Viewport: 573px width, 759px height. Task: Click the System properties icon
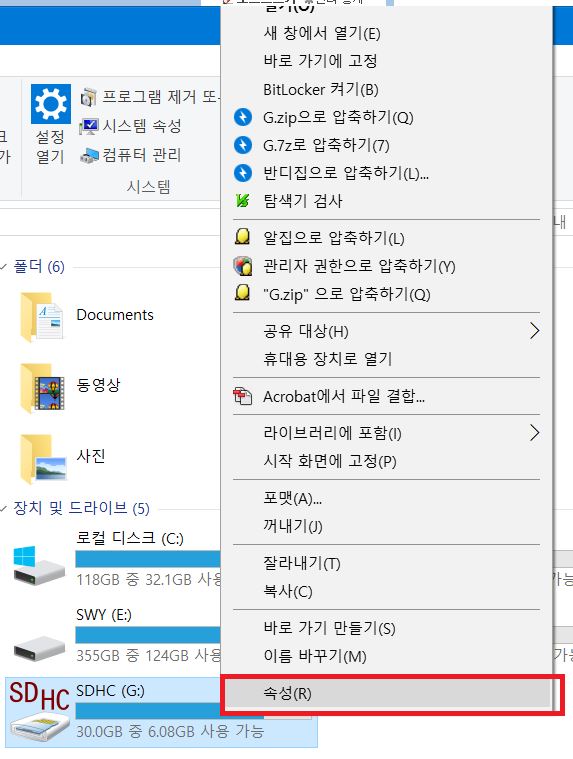click(x=89, y=126)
